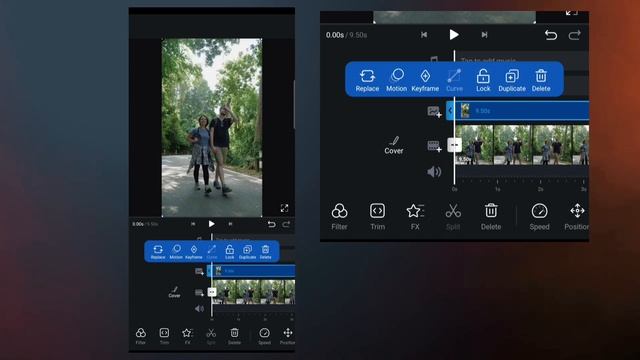Viewport: 640px width, 360px height.
Task: Tap Keyframe on the phone screen toolbar
Action: coord(194,252)
